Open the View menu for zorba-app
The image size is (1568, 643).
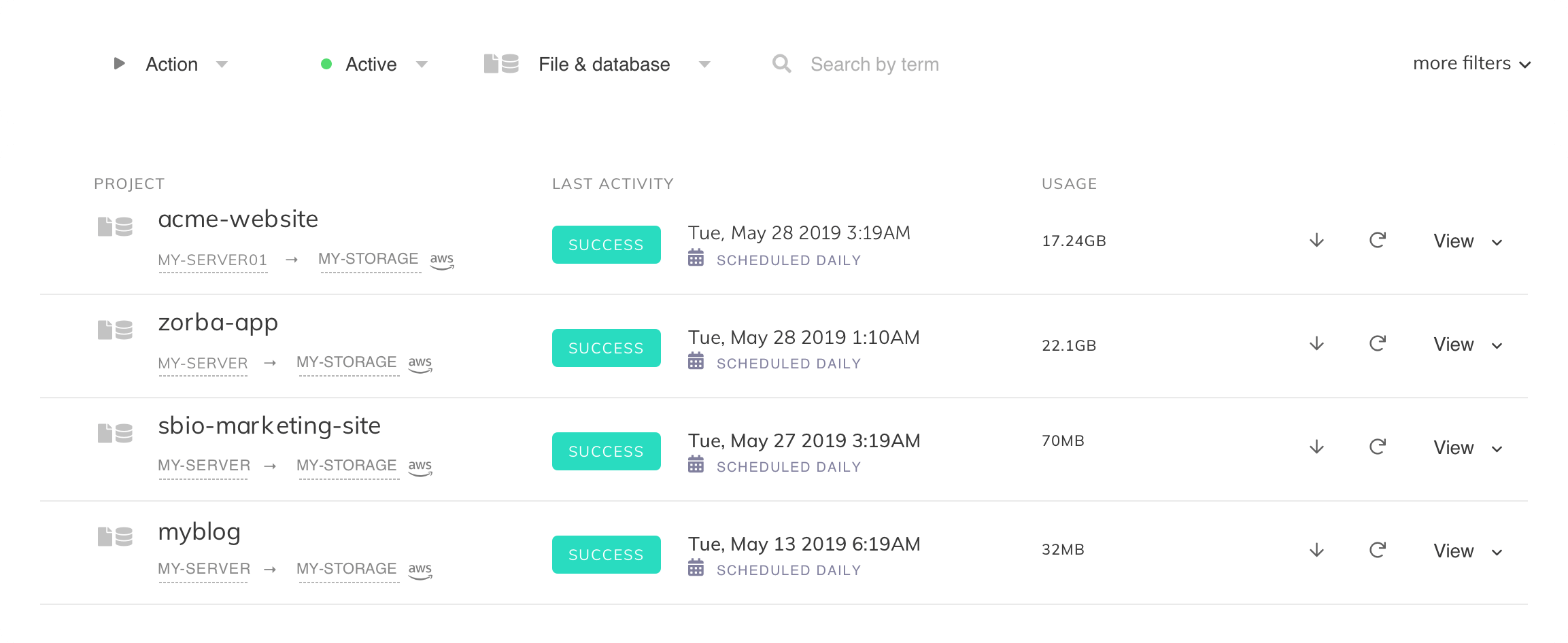click(1467, 345)
